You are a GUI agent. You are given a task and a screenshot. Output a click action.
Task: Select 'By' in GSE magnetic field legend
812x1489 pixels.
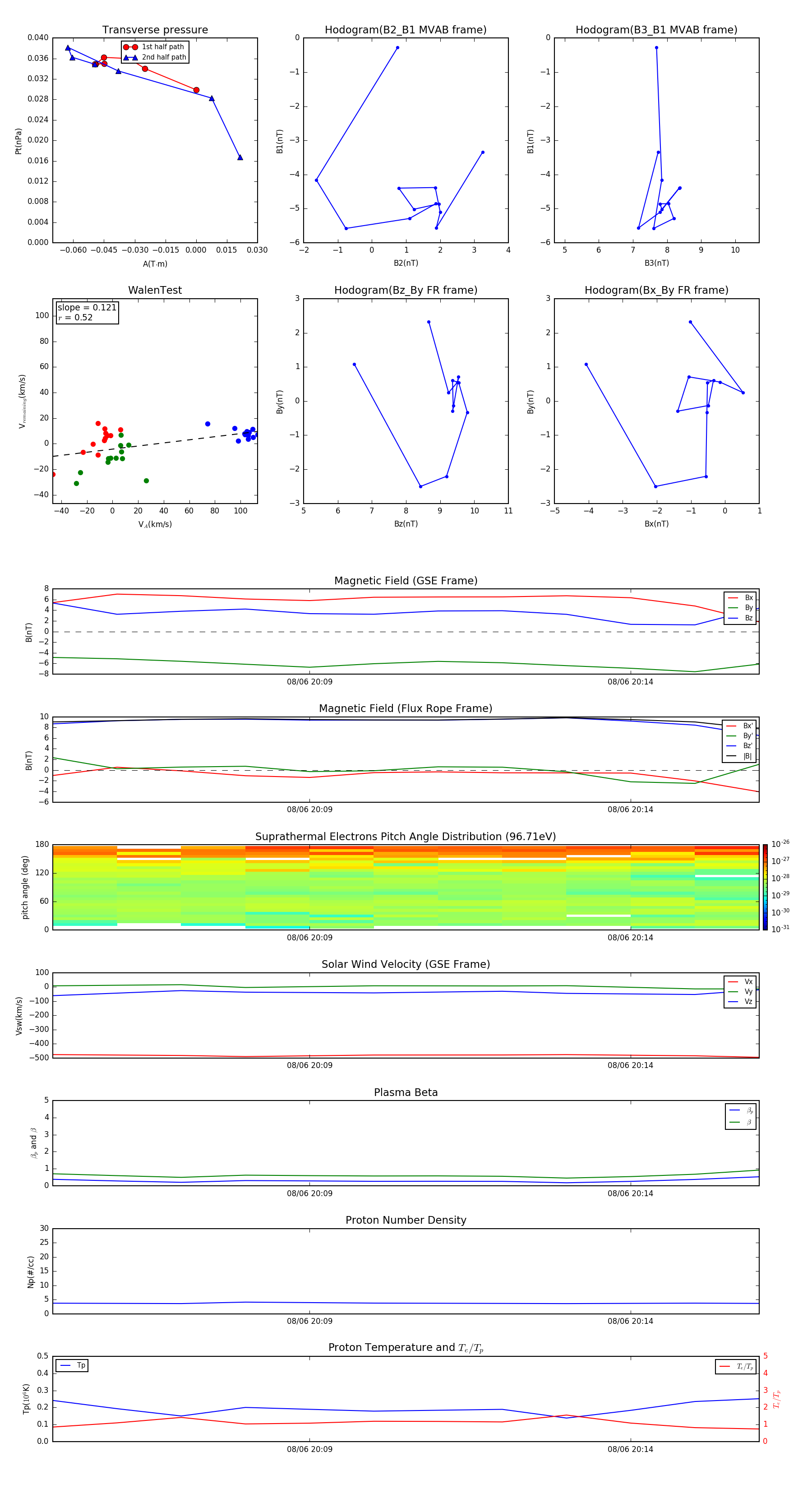coord(740,607)
